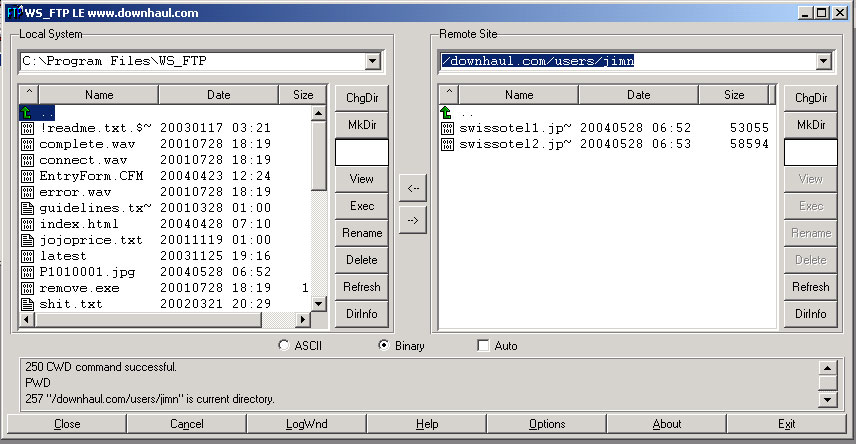Viewport: 856px width, 444px height.
Task: Click the up-directory arrow icon in Remote Site list
Action: click(446, 113)
